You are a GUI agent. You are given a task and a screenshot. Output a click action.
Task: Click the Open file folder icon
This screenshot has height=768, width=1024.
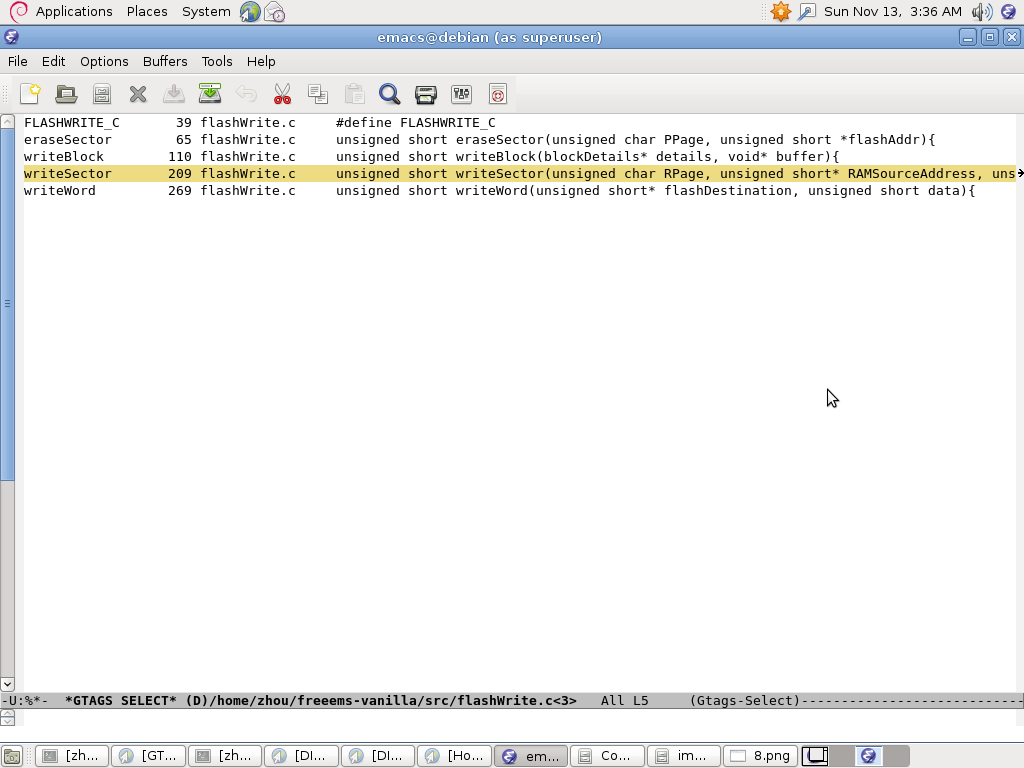pyautogui.click(x=66, y=94)
